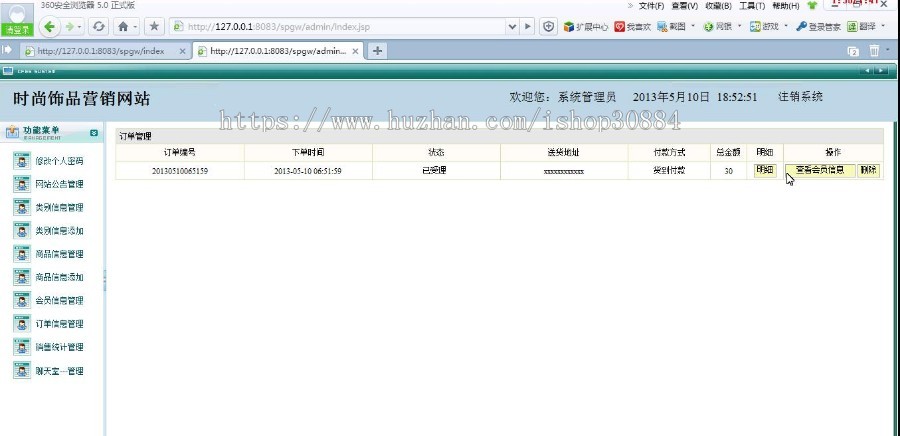Open 修改个人密码 in sidebar

[x=59, y=161]
